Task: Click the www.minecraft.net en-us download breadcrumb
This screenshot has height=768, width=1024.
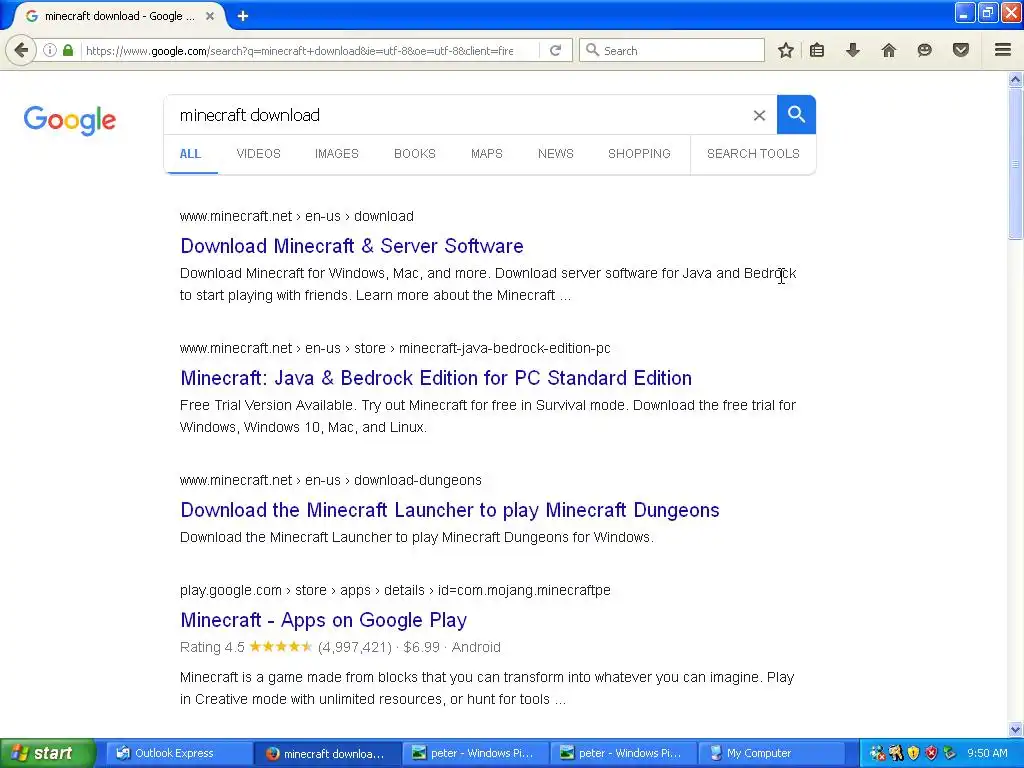Action: [x=296, y=216]
